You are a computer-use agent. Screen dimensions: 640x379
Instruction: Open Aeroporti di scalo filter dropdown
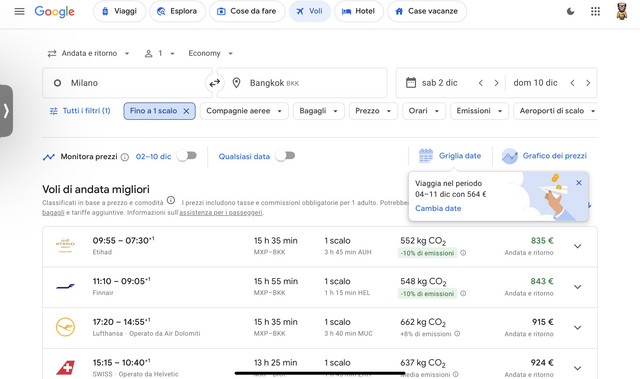tap(556, 111)
